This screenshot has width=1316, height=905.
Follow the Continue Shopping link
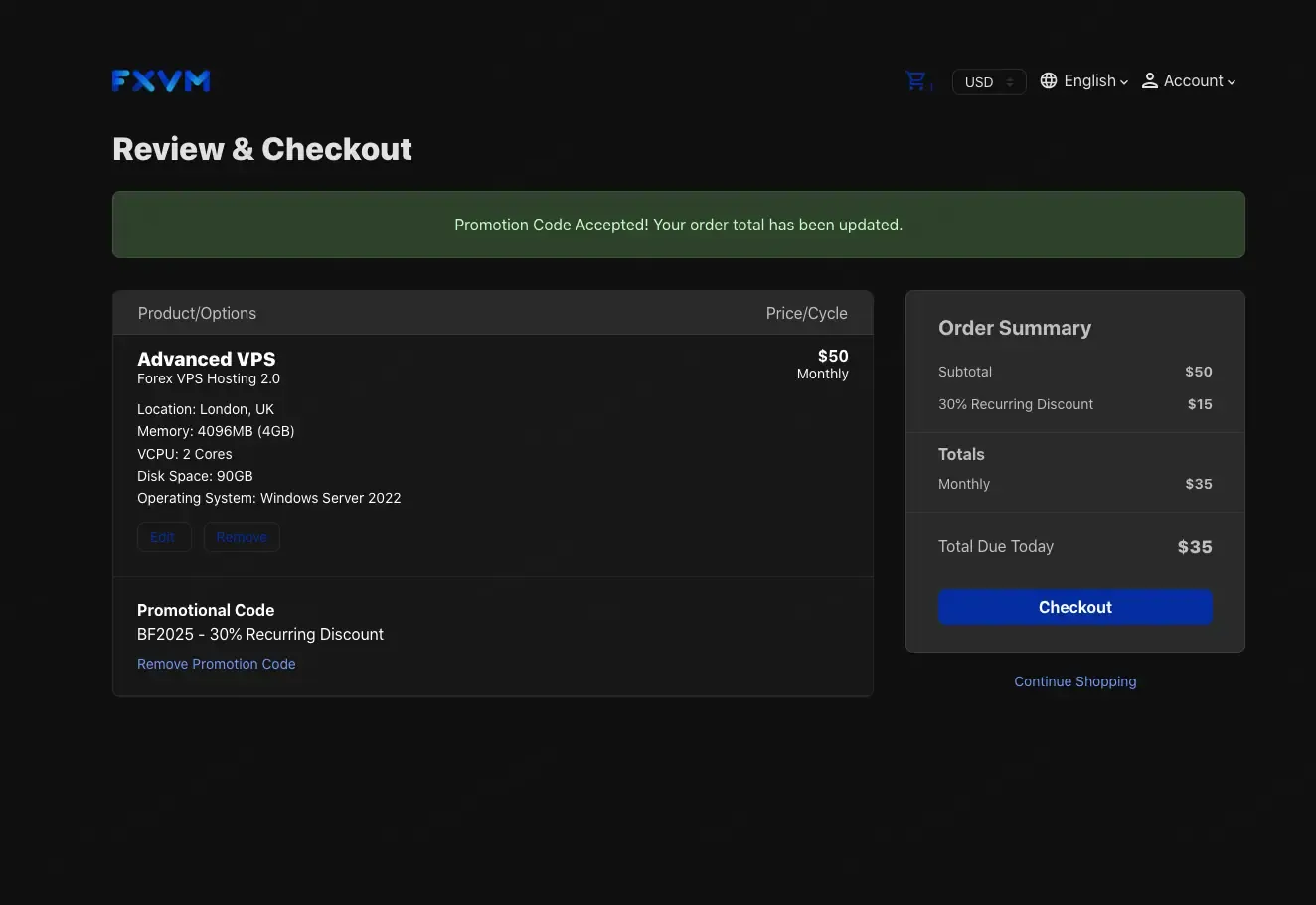click(1075, 681)
